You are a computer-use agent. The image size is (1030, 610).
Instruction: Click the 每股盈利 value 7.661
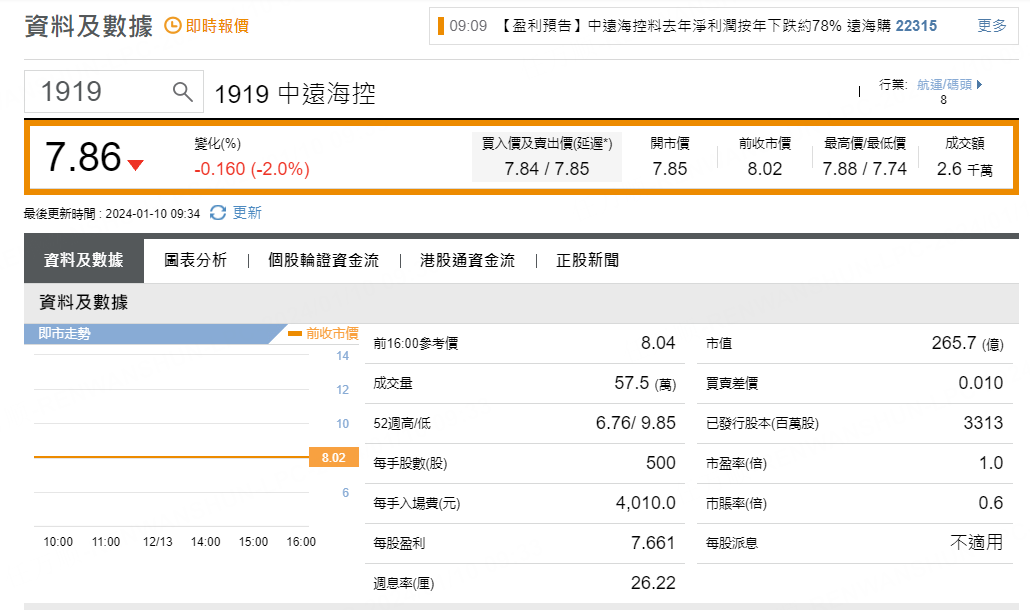tap(653, 543)
